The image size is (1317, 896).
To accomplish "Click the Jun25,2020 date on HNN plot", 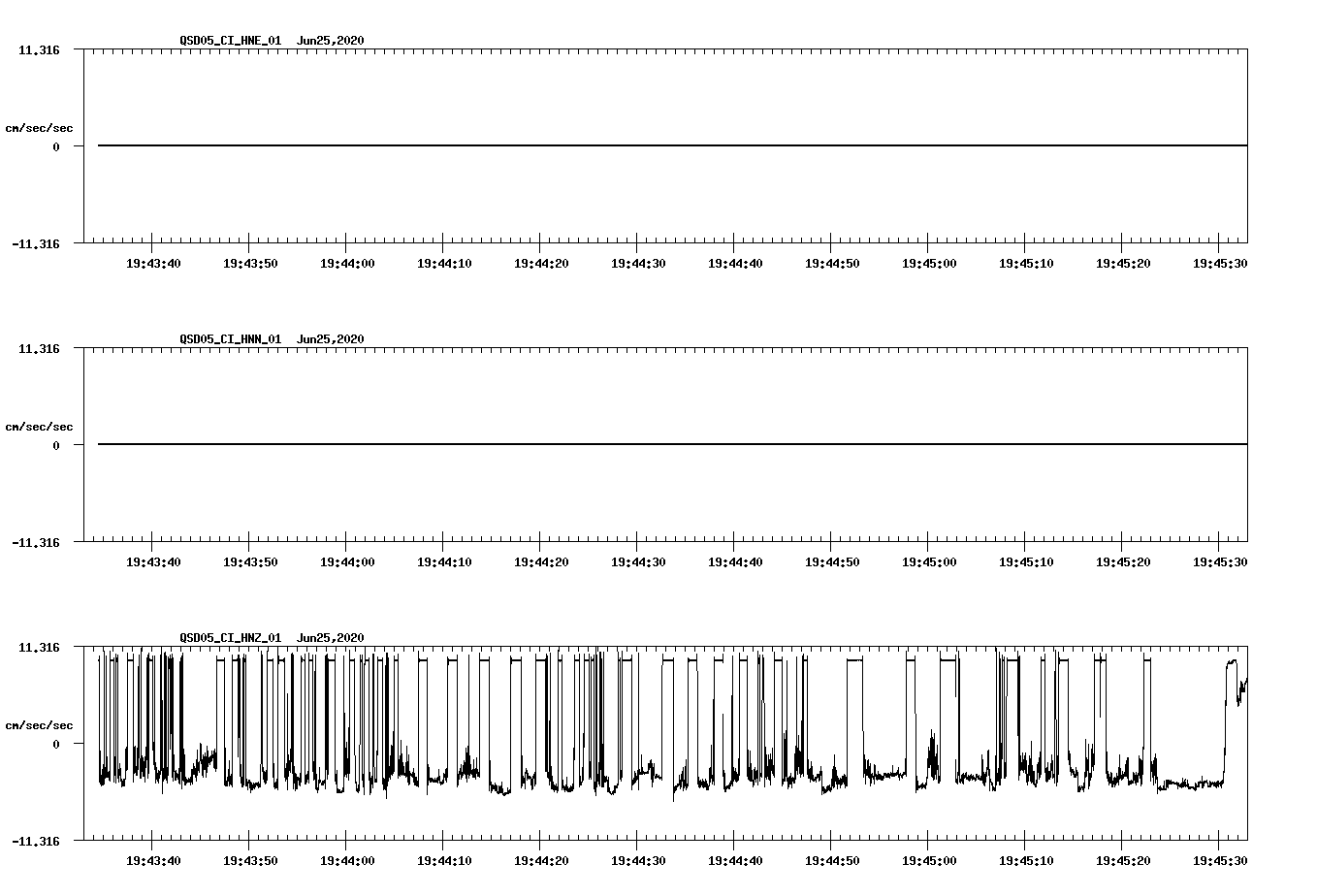I will [331, 338].
